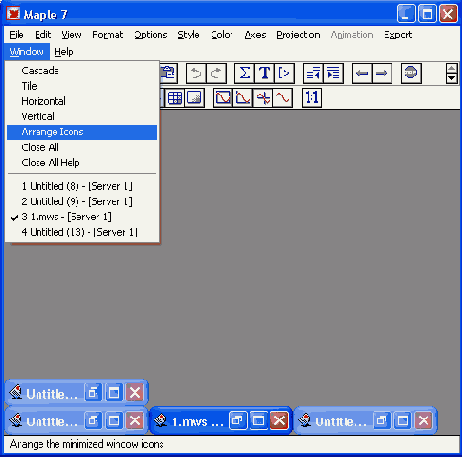
Task: Open the Projection menu
Action: (298, 35)
